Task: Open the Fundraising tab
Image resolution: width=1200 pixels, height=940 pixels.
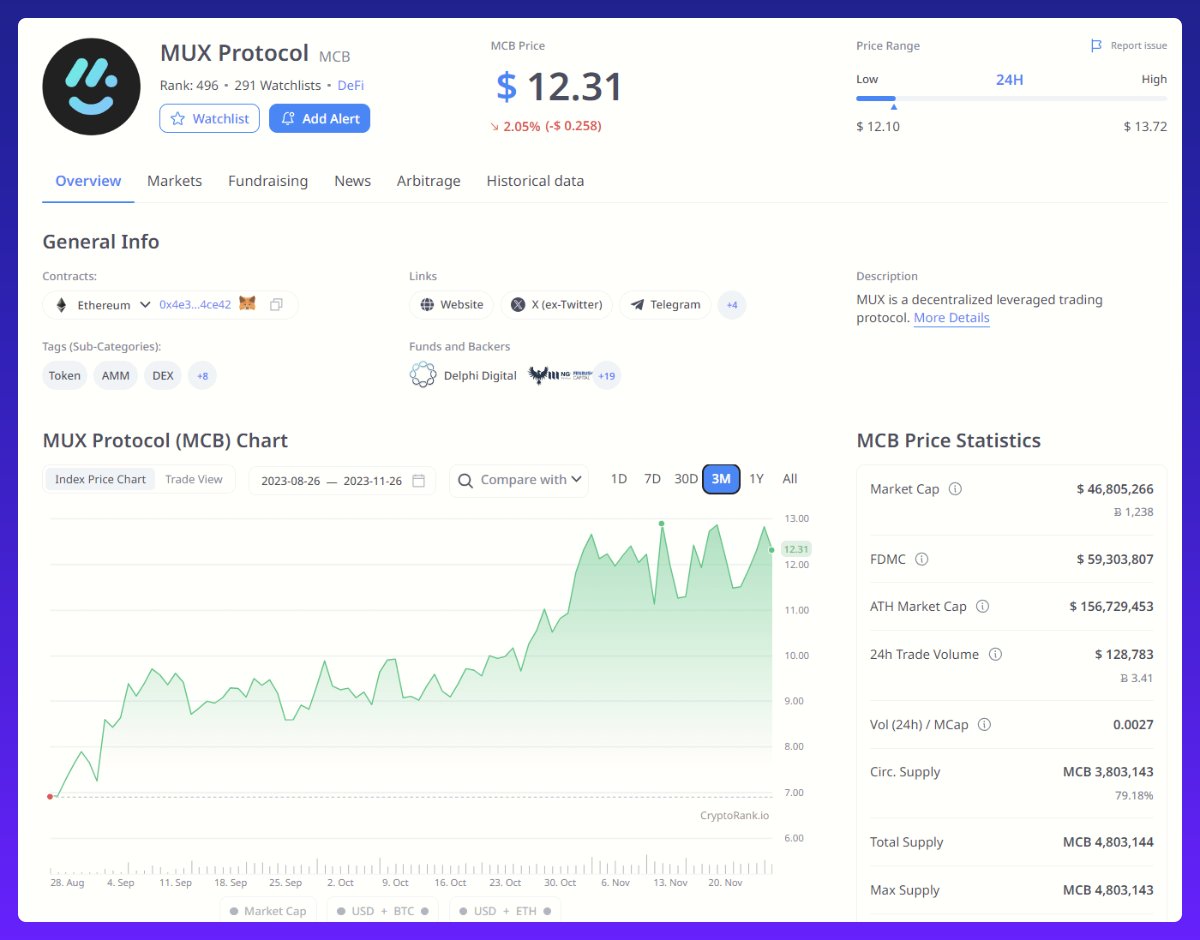Action: [268, 181]
